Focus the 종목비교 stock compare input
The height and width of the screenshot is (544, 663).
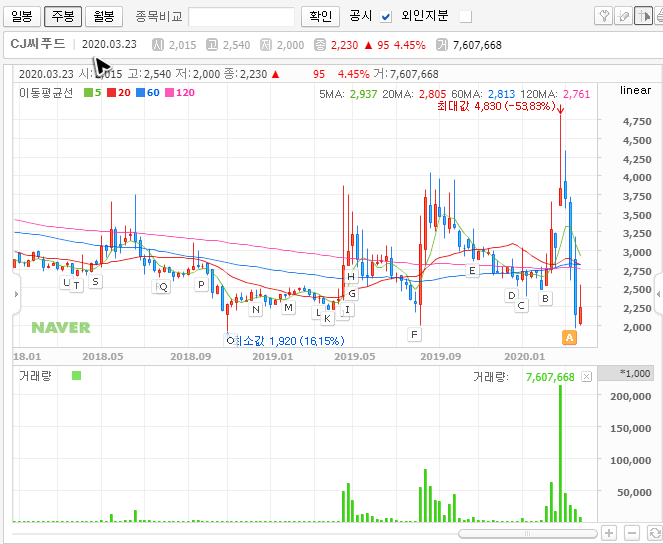tap(241, 17)
